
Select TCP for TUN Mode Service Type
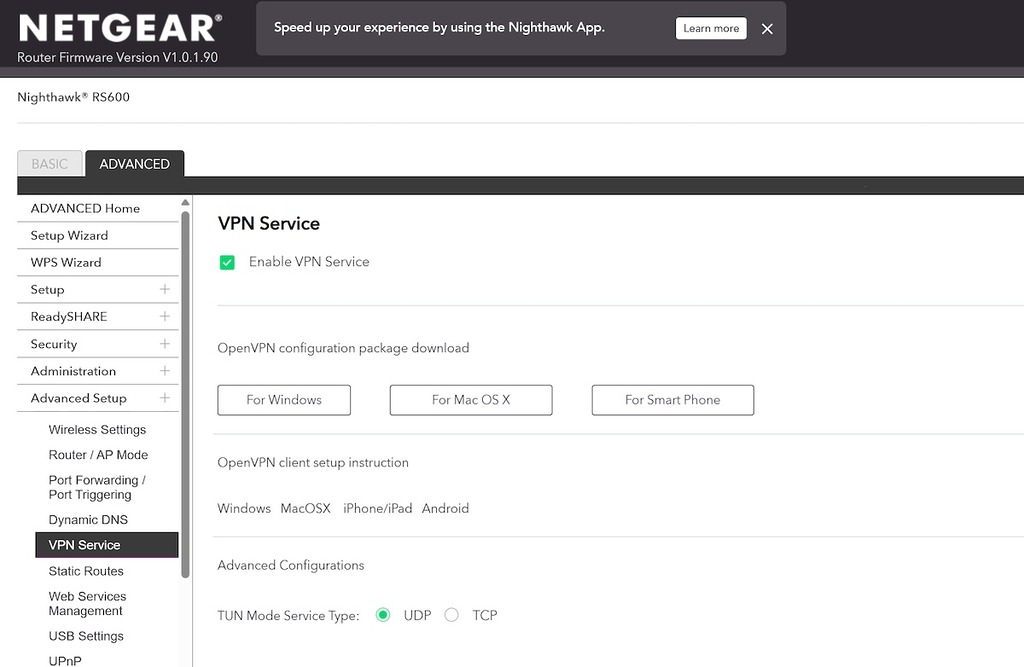click(x=451, y=615)
